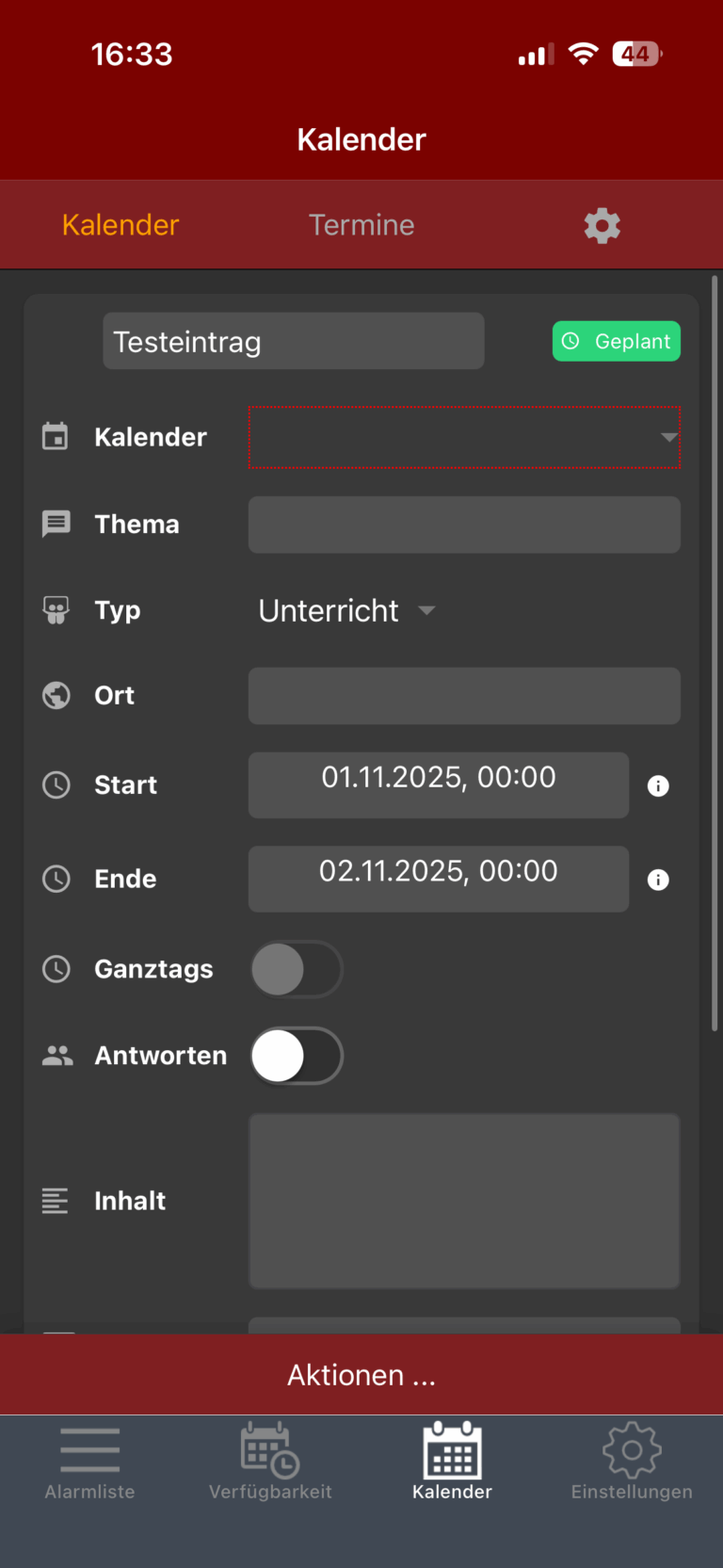Viewport: 723px width, 1568px height.
Task: Click the Thema text field
Action: point(464,525)
